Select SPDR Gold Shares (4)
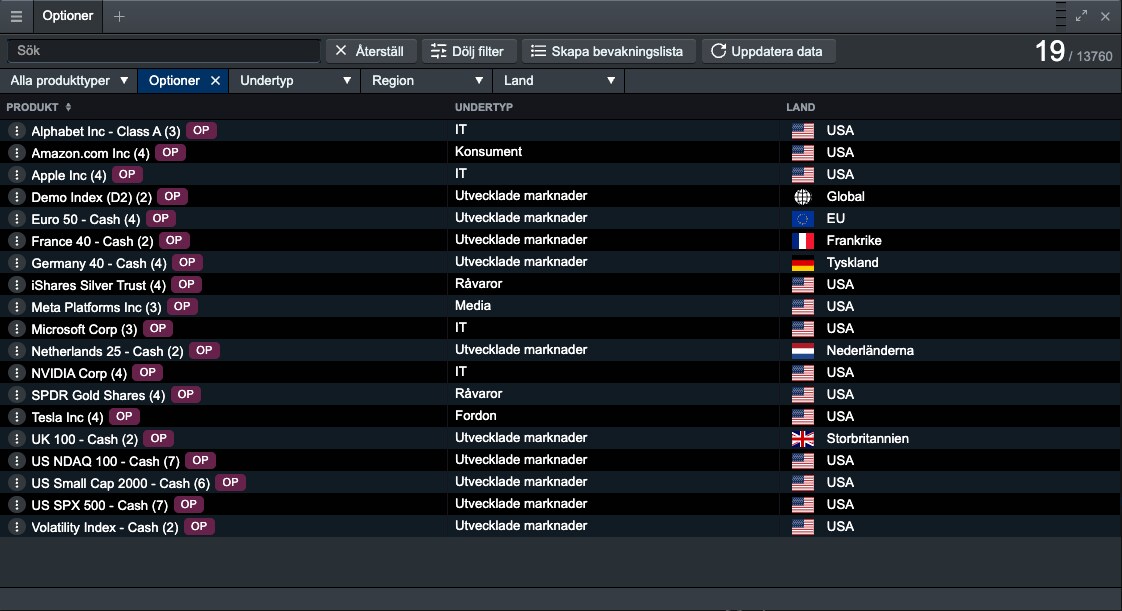The width and height of the screenshot is (1122, 611). pyautogui.click(x=98, y=396)
